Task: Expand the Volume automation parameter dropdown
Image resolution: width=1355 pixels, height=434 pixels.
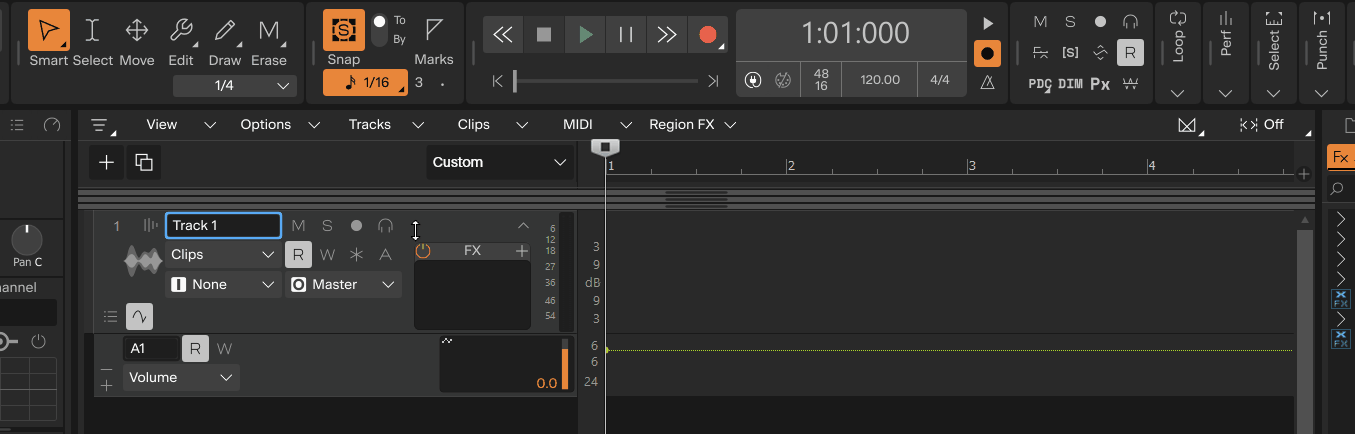Action: (181, 378)
